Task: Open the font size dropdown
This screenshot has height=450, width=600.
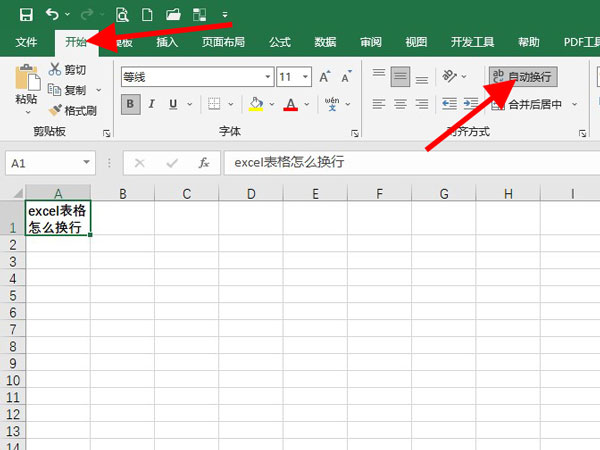Action: (x=308, y=77)
